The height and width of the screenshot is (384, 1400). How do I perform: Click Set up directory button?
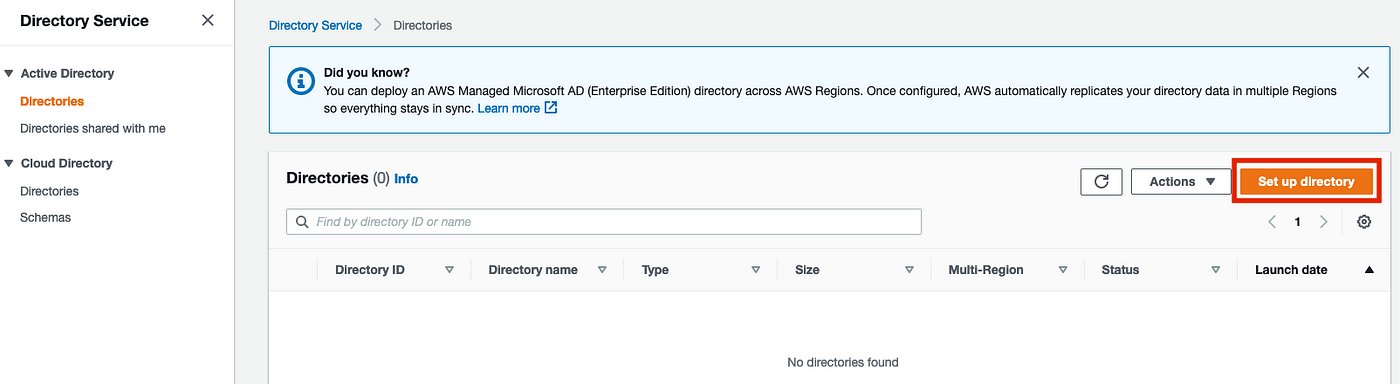(x=1306, y=181)
